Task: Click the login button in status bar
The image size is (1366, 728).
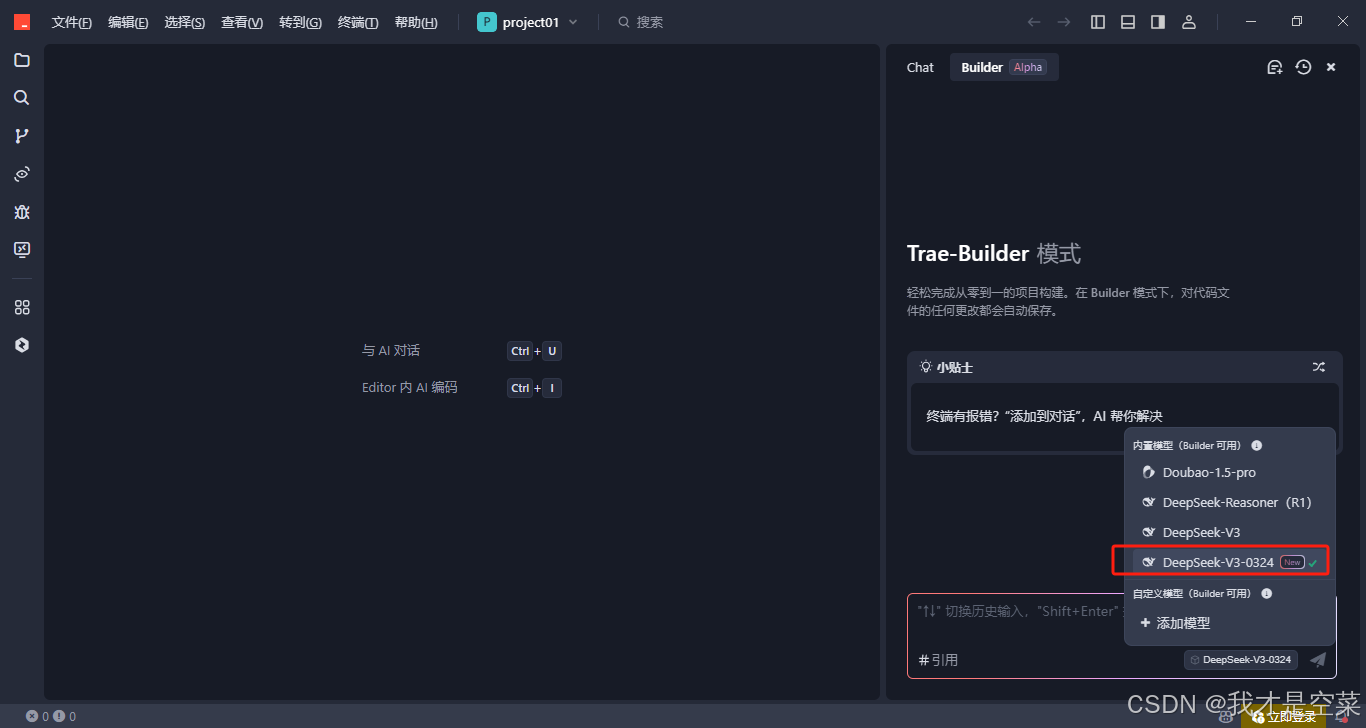Action: coord(1283,717)
